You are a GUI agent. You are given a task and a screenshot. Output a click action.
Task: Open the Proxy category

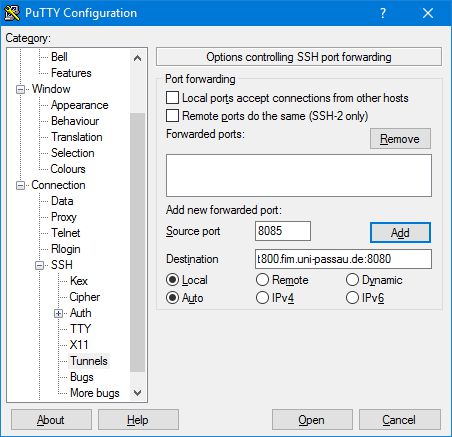click(x=64, y=217)
